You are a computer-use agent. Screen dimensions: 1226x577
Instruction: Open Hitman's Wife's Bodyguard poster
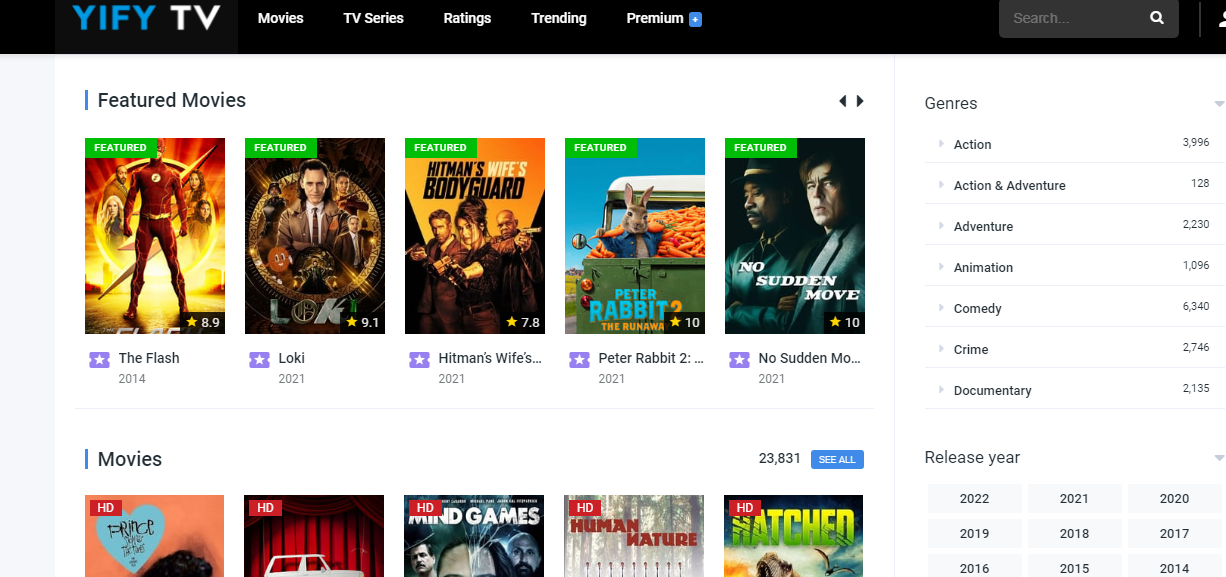[475, 236]
